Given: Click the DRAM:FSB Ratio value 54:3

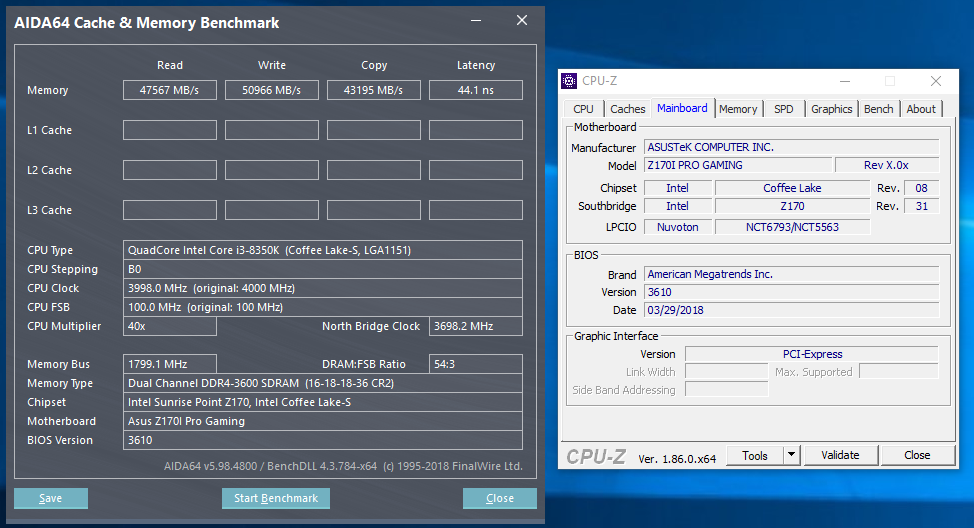Looking at the screenshot, I should [x=476, y=364].
